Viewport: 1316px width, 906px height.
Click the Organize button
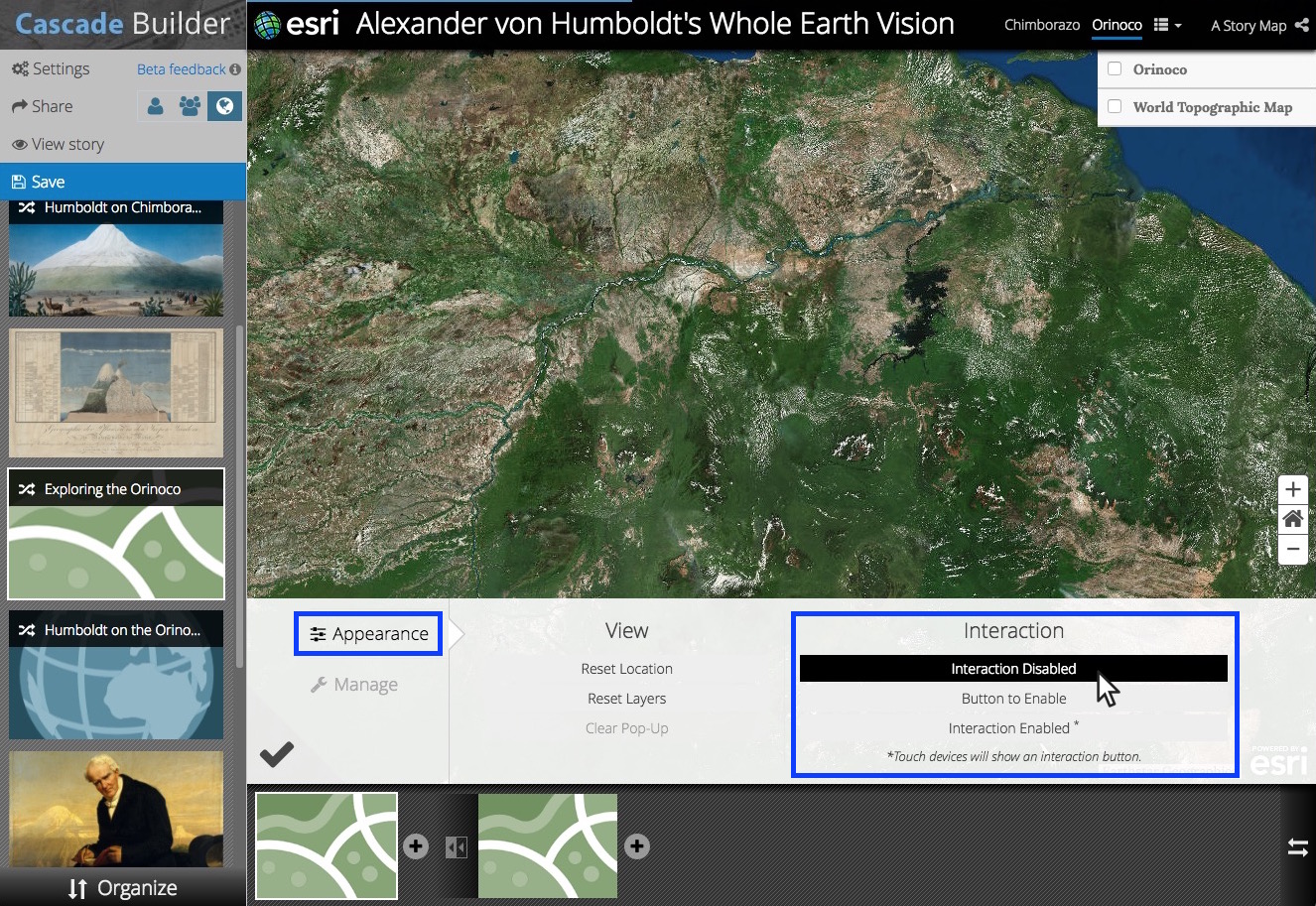(x=123, y=888)
